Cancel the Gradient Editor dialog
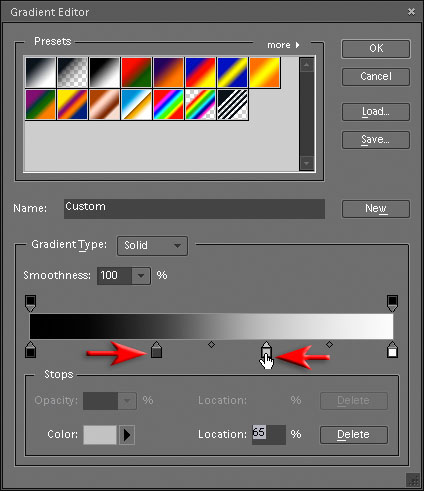This screenshot has height=491, width=424. click(376, 77)
